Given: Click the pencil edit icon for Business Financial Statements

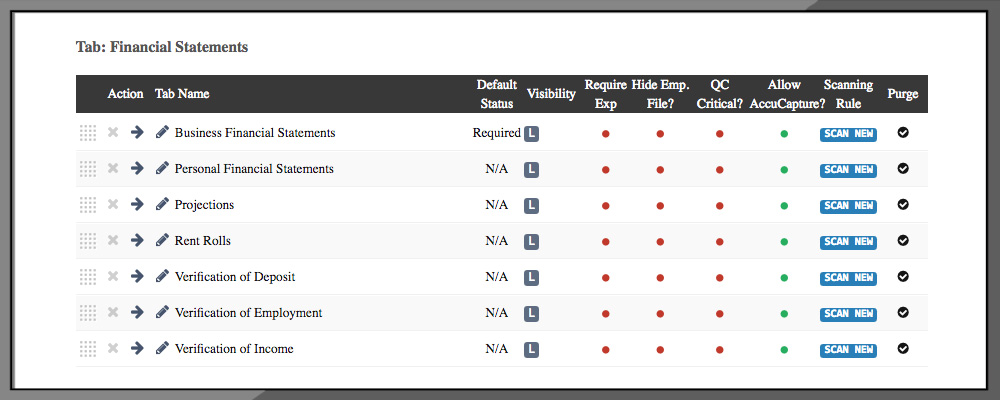Looking at the screenshot, I should tap(162, 133).
